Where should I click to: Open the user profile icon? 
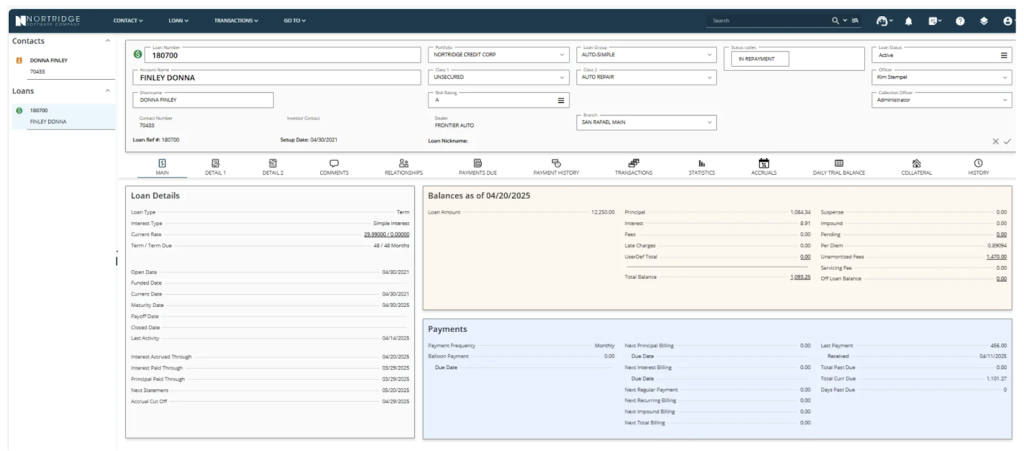coord(1008,21)
